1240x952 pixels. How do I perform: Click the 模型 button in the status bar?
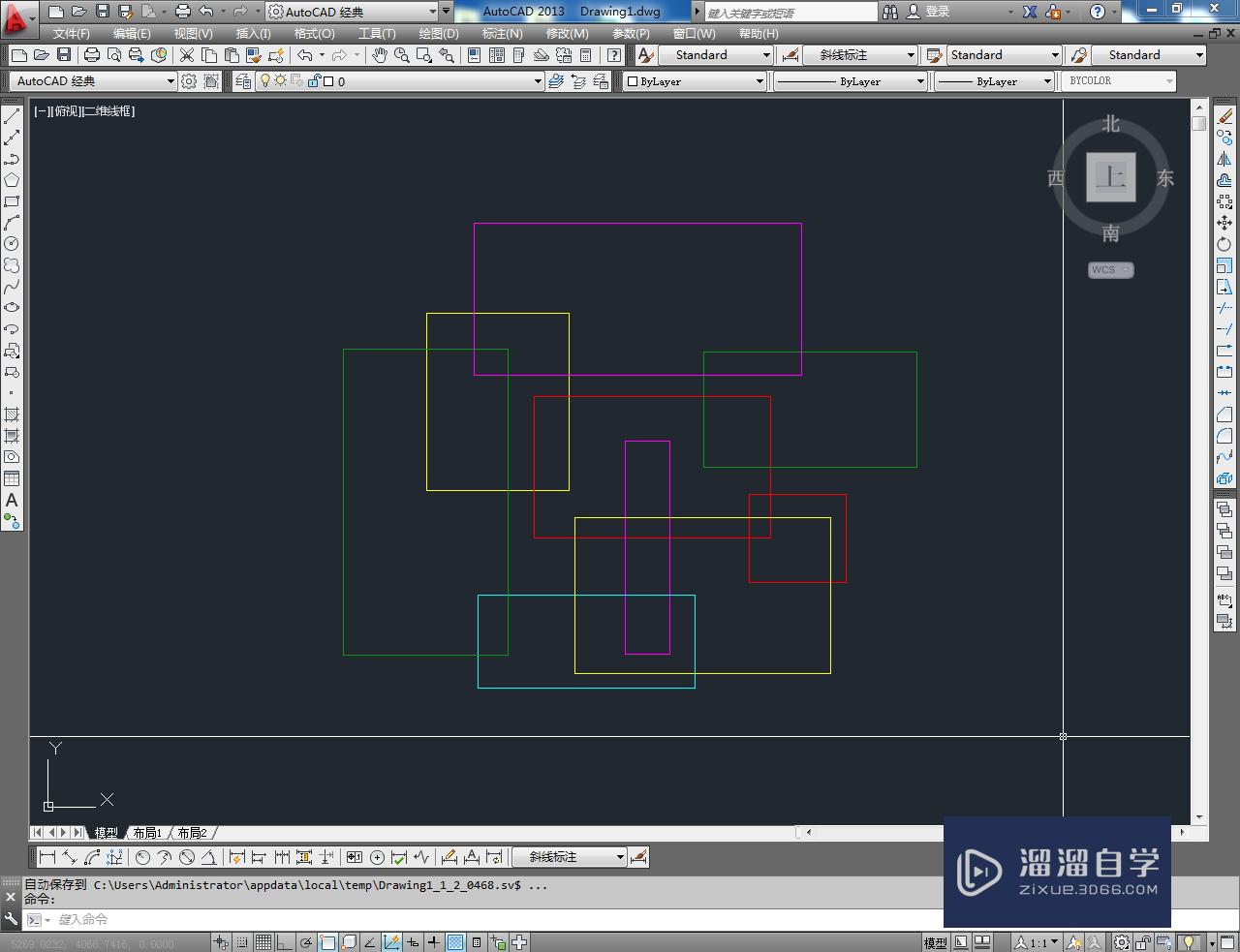(x=935, y=941)
